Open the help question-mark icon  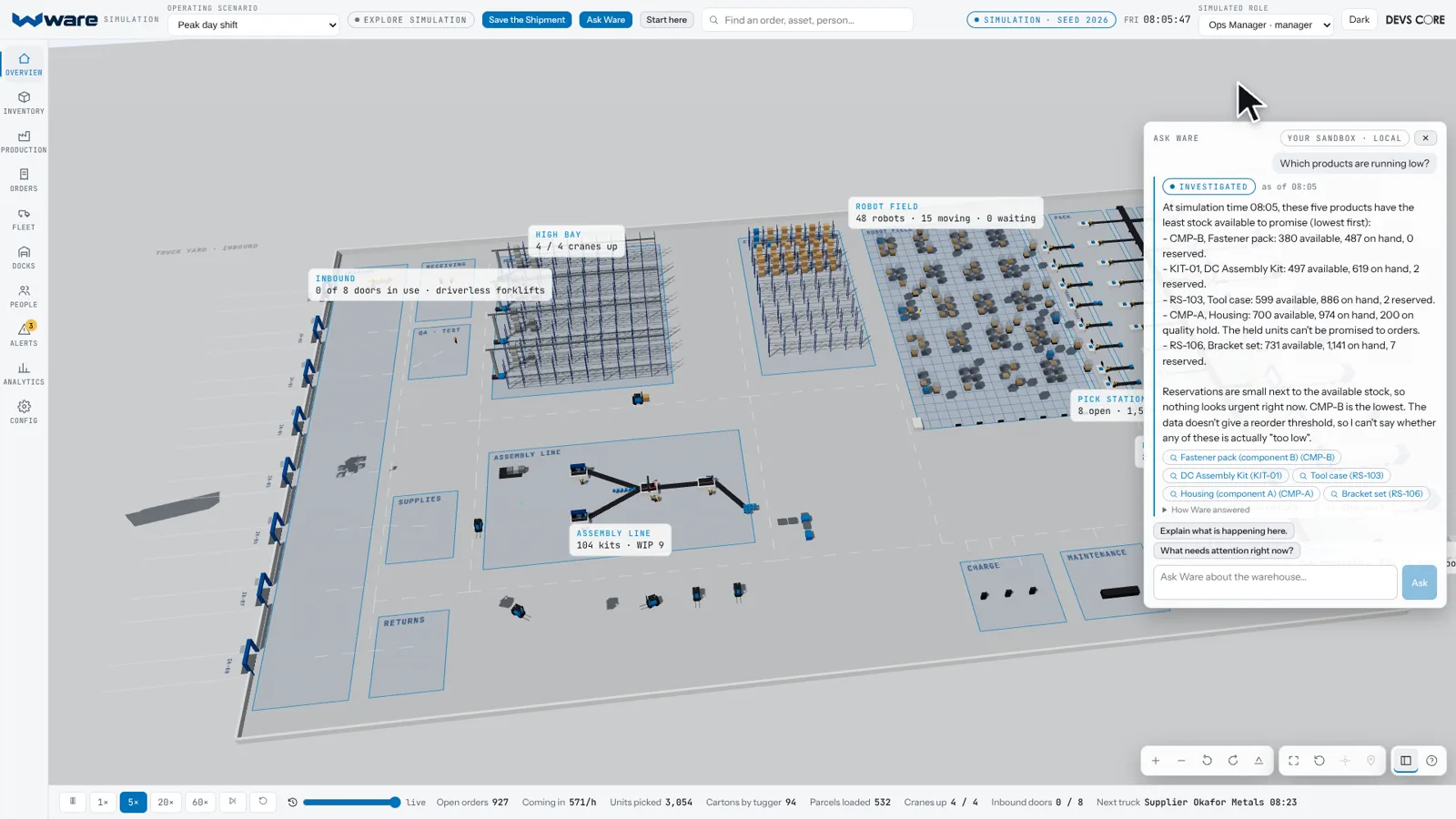1431,761
